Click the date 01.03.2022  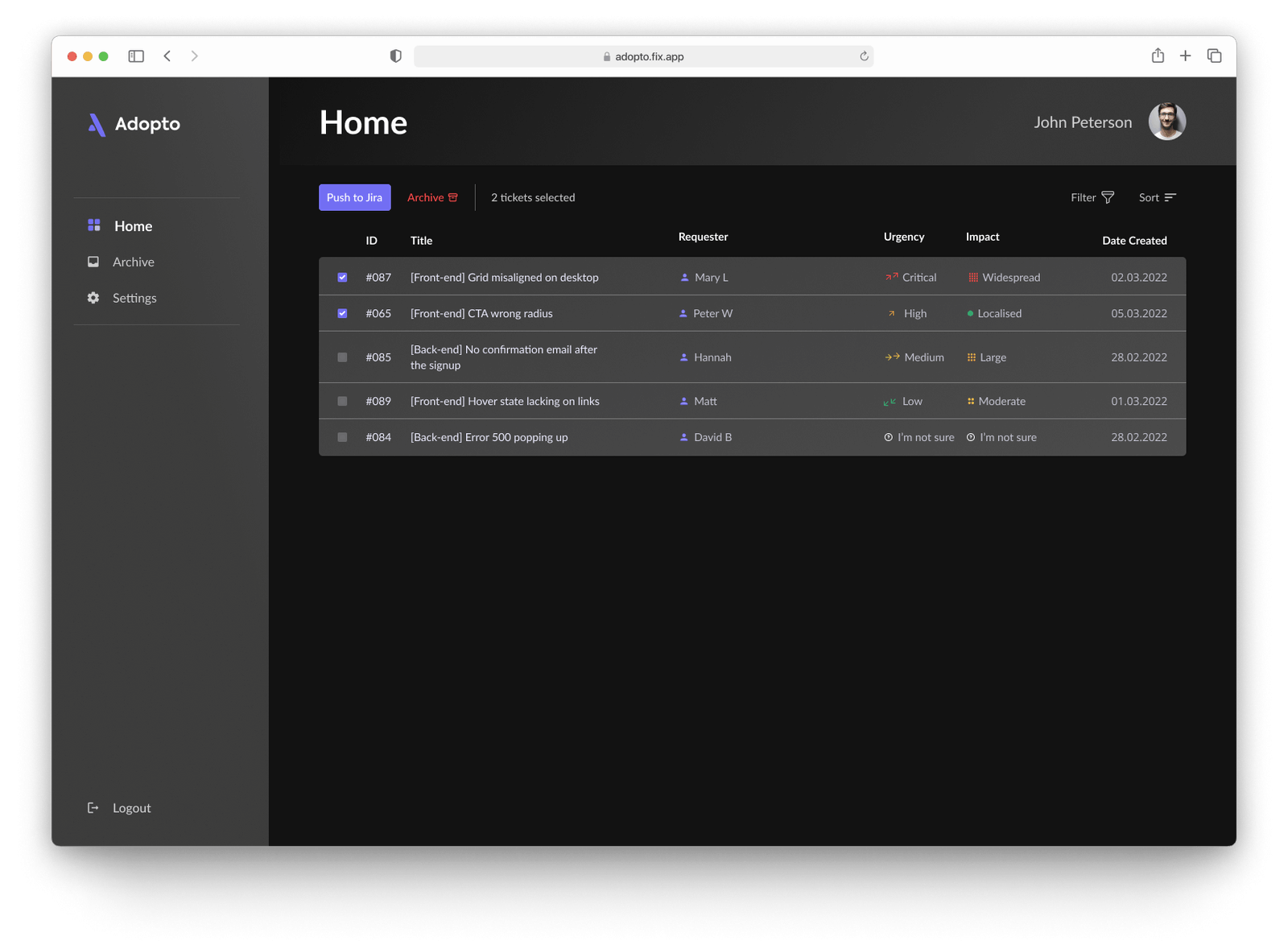[x=1139, y=401]
